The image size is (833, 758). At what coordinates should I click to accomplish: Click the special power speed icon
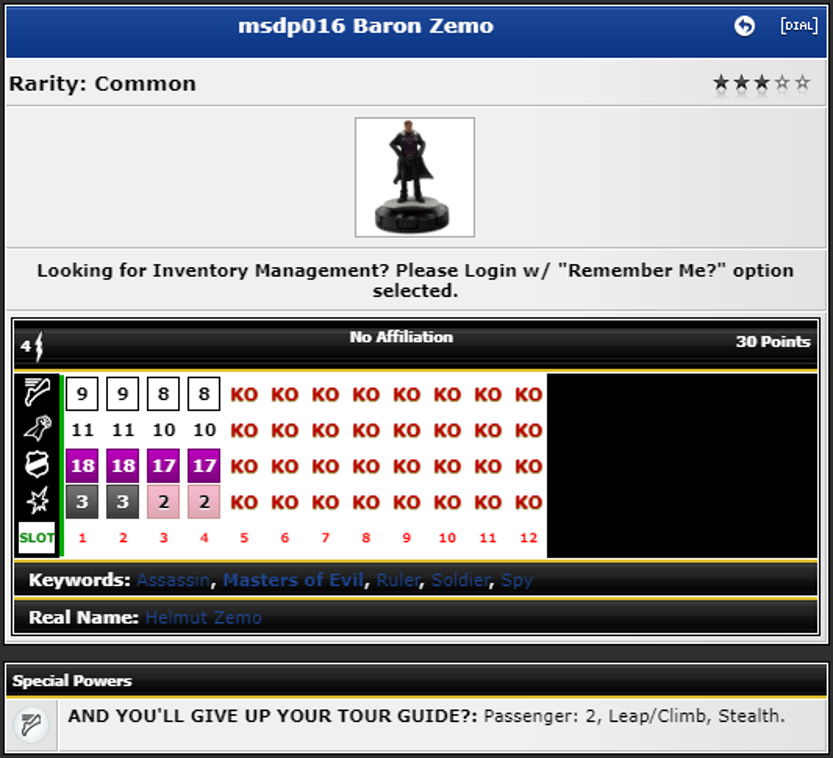pyautogui.click(x=31, y=725)
